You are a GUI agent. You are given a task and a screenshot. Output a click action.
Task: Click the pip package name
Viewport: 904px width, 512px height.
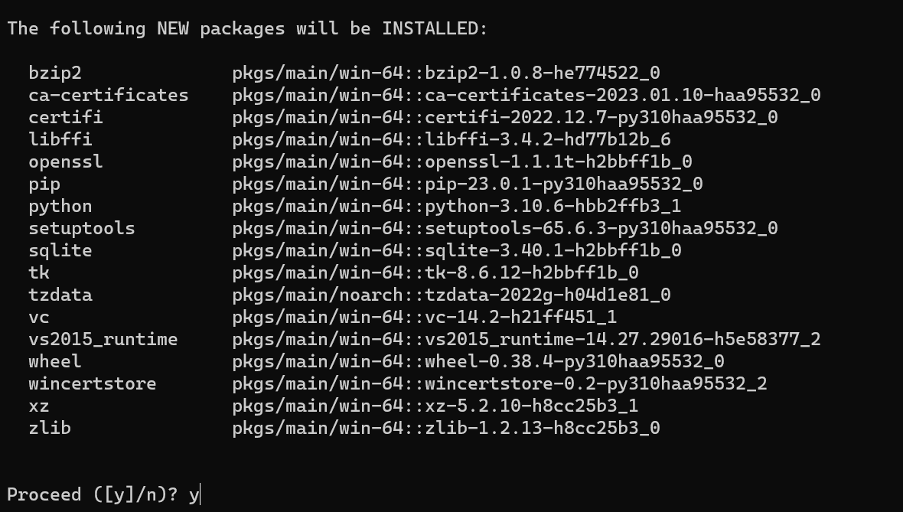pyautogui.click(x=45, y=184)
